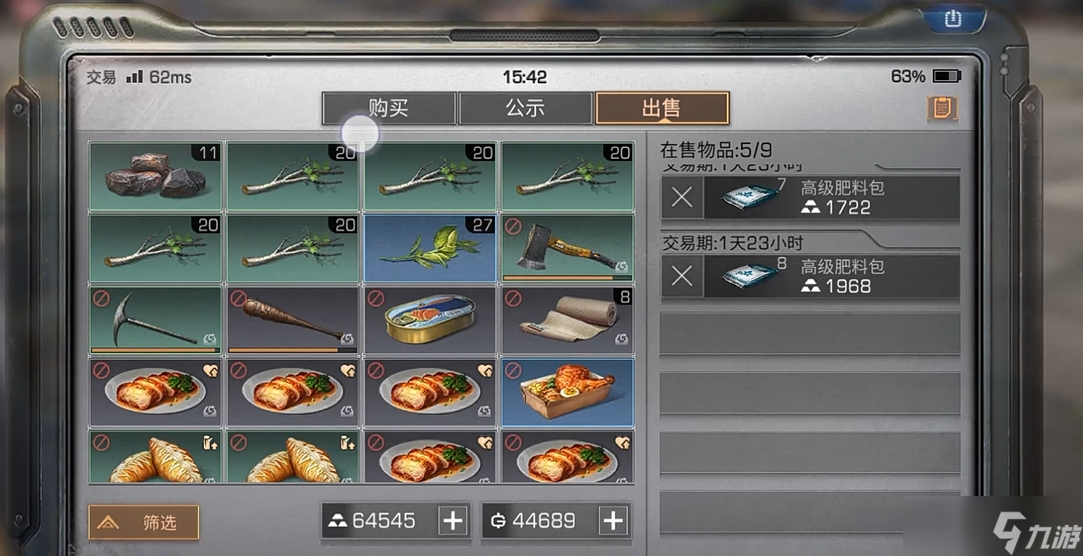Cancel the 1722 gold fertilizer pack listing
The image size is (1083, 556).
coord(682,198)
